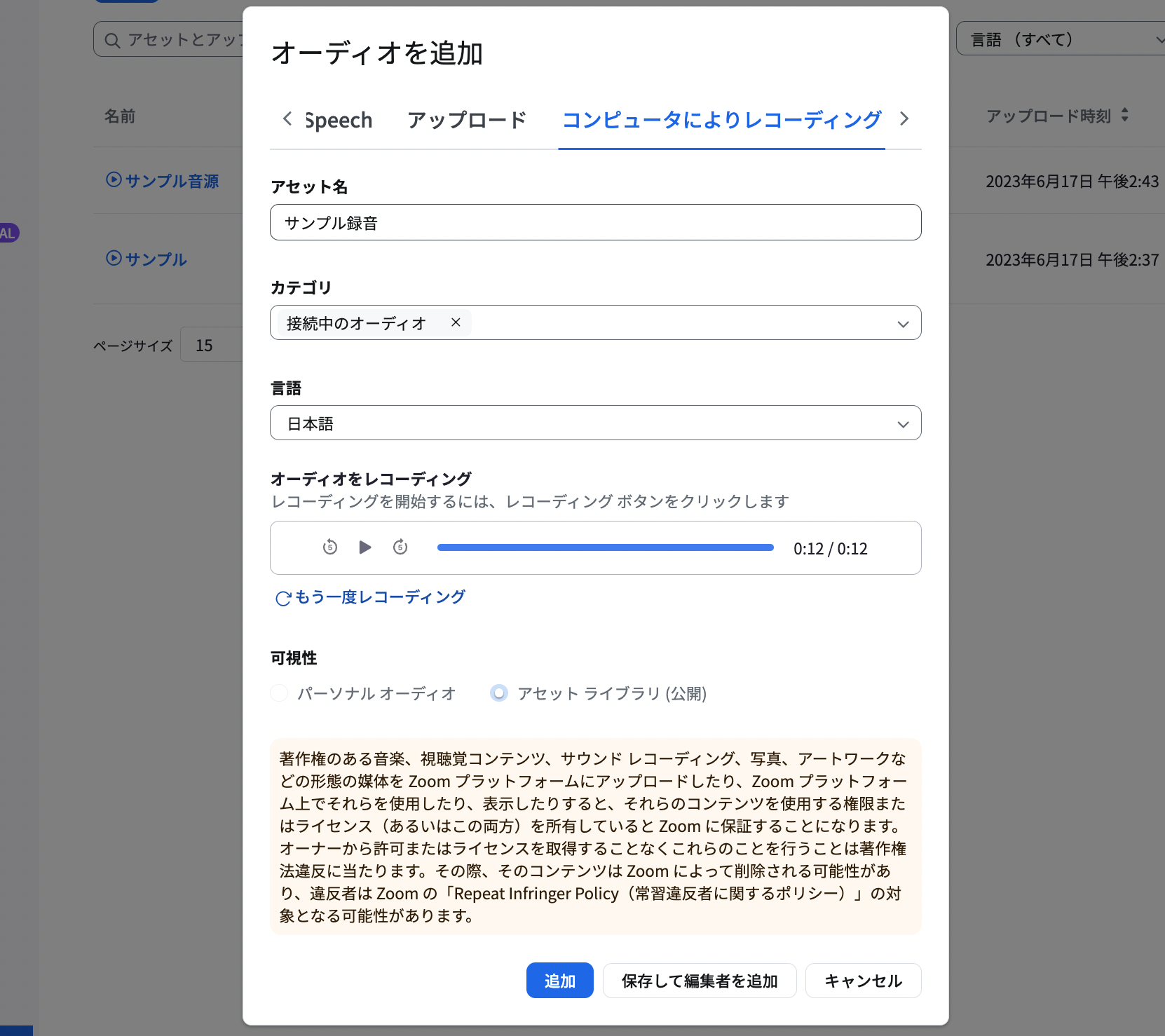The height and width of the screenshot is (1036, 1165).
Task: Click the 2023年6月17日 午後2:37 timestamp
Action: coord(1072,260)
